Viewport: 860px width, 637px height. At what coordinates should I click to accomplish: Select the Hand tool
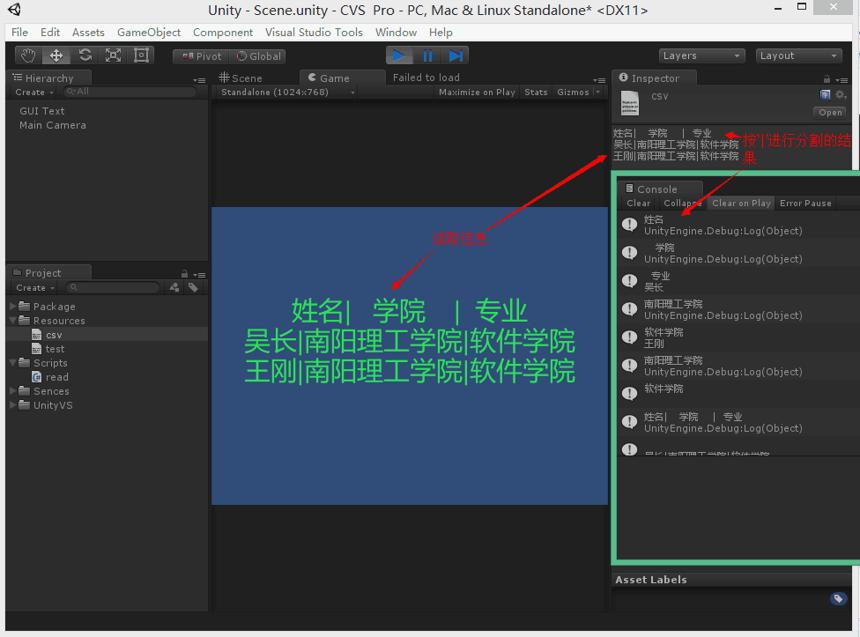click(x=28, y=55)
